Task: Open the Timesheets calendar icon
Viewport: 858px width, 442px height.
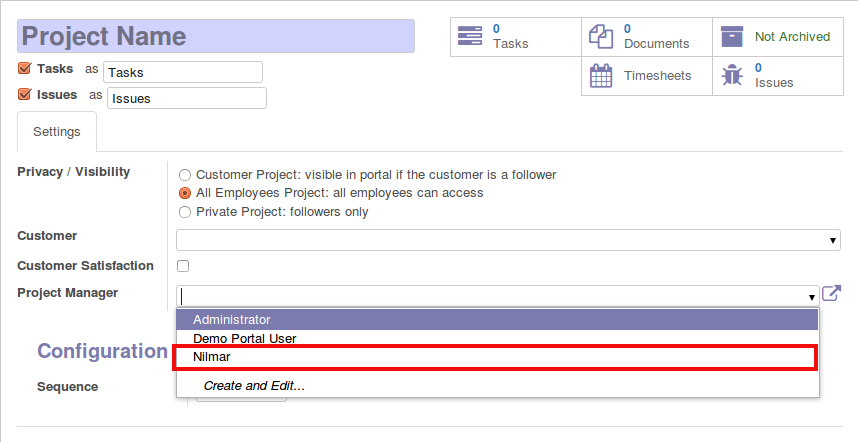Action: click(601, 75)
